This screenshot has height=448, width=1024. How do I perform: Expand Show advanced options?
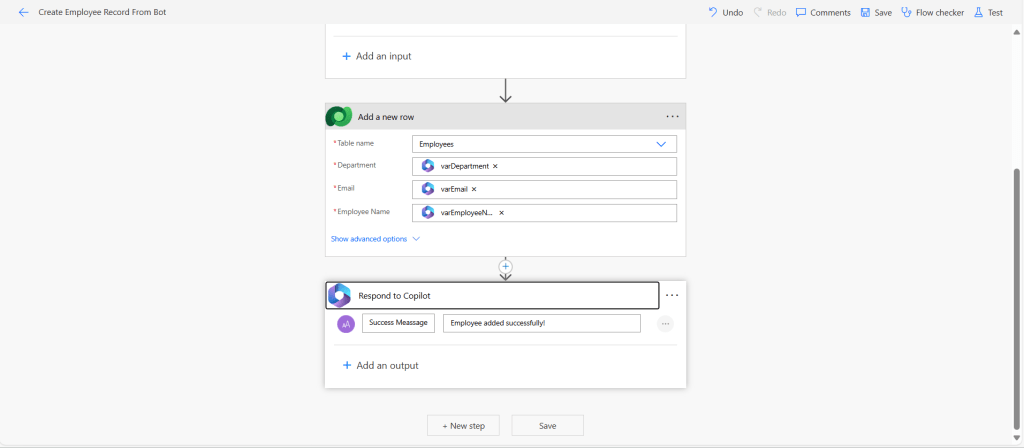pyautogui.click(x=375, y=239)
